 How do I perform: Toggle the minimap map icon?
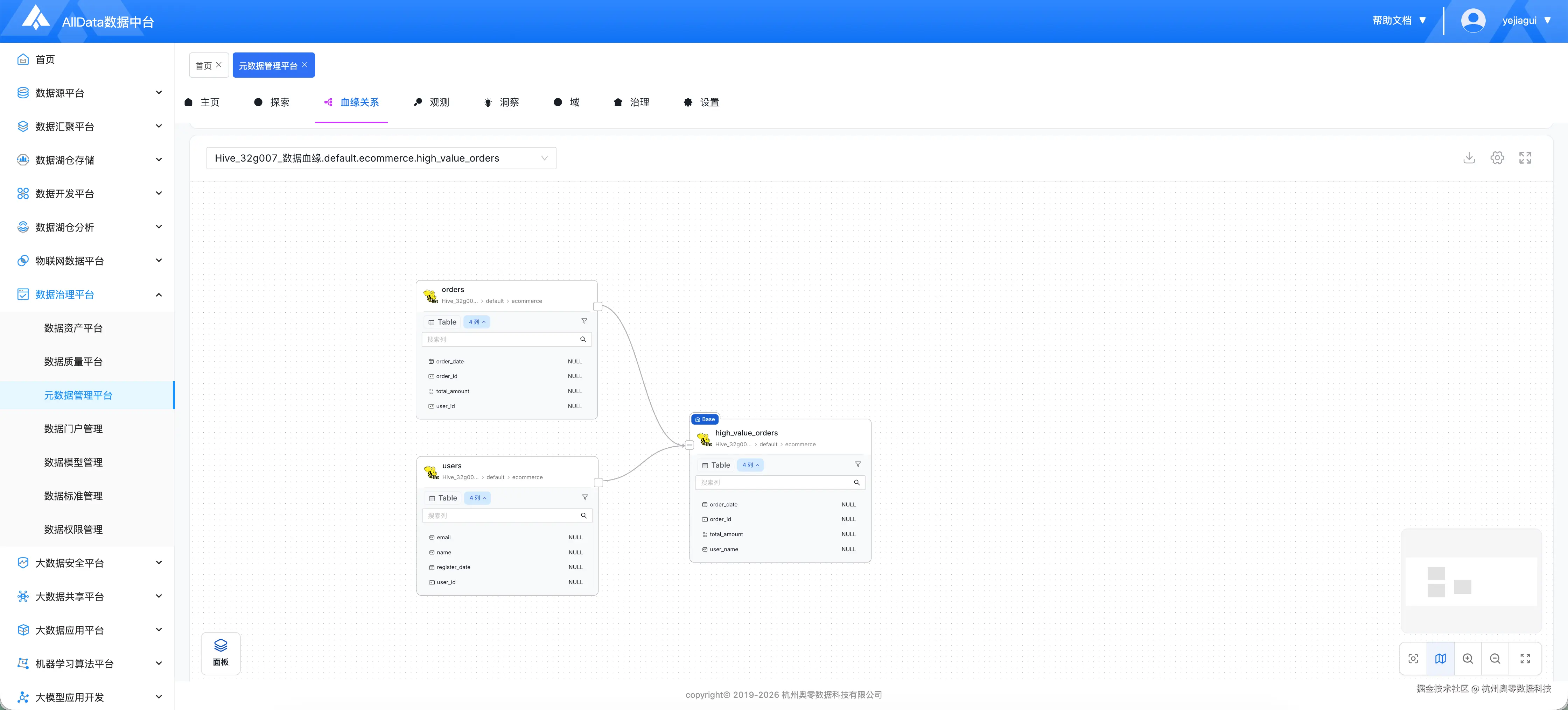coord(1440,658)
